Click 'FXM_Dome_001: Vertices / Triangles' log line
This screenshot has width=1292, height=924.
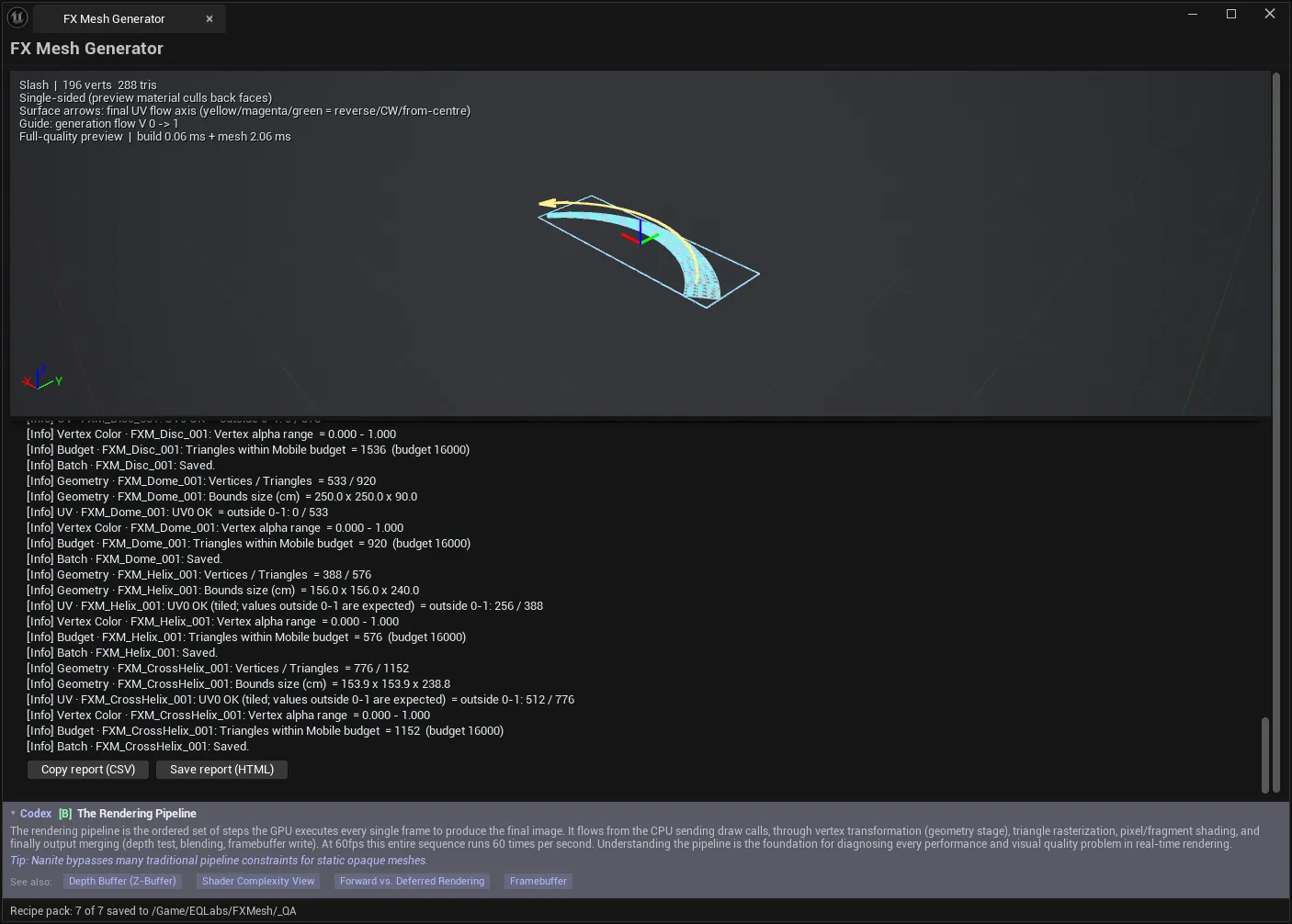coord(201,481)
